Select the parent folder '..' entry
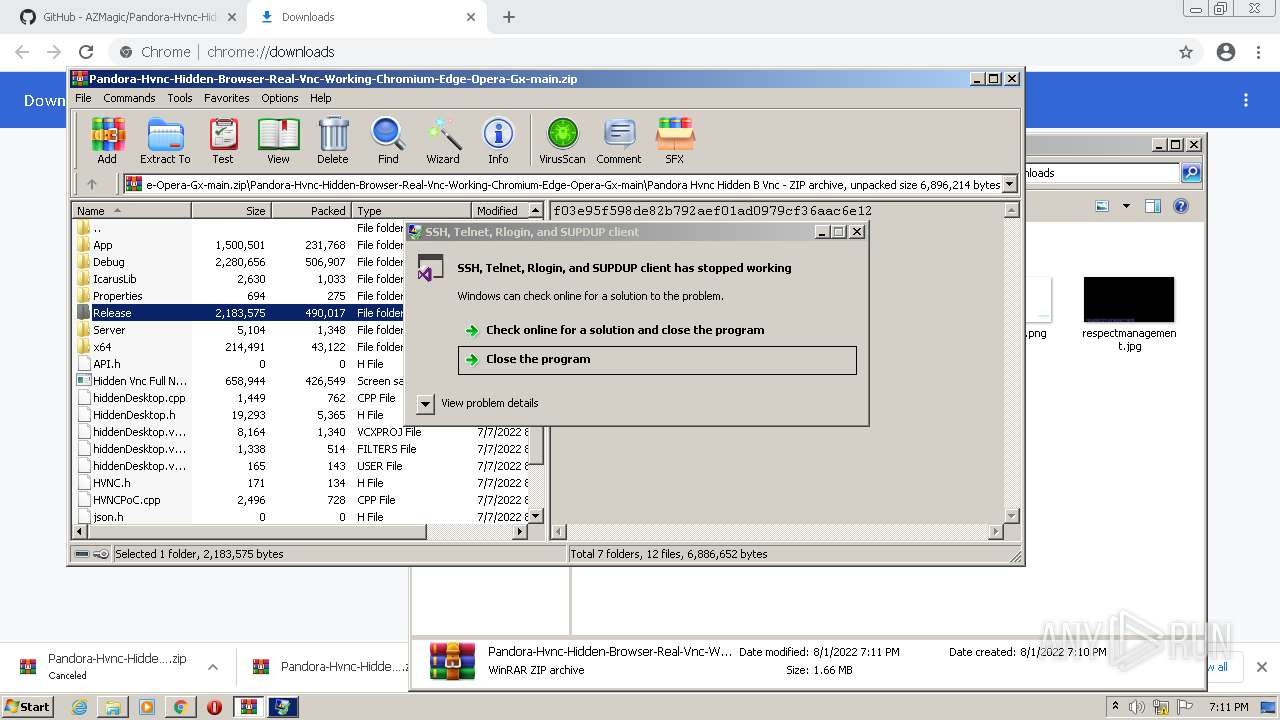The image size is (1280, 720). tap(240, 228)
